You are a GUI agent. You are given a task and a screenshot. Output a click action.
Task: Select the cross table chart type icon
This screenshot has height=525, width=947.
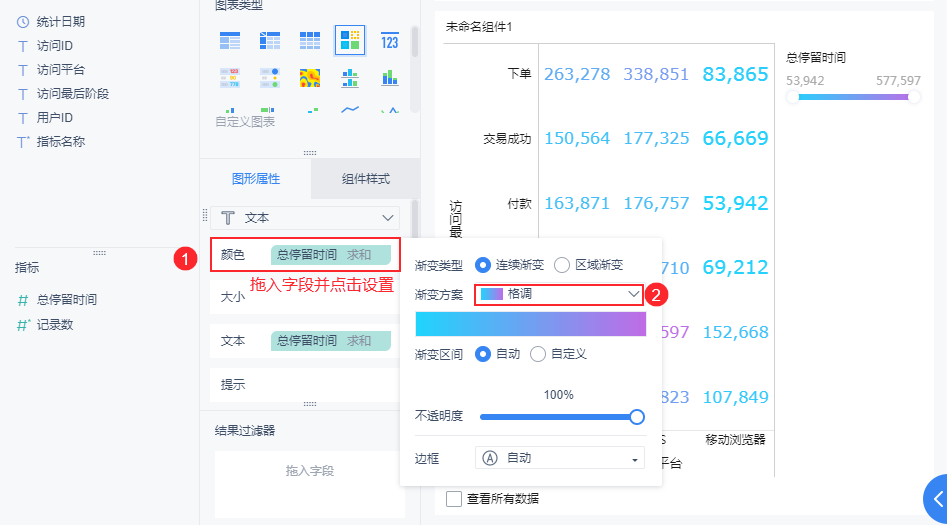tap(269, 40)
